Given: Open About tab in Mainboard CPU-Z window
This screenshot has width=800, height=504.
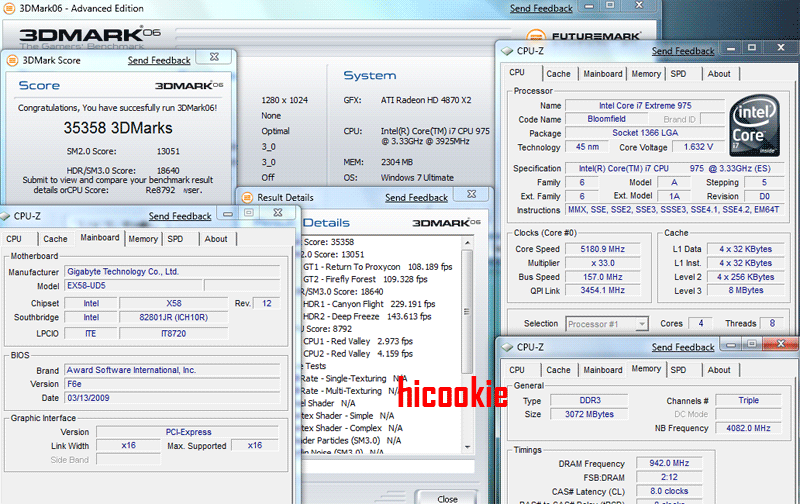Looking at the screenshot, I should pyautogui.click(x=216, y=239).
